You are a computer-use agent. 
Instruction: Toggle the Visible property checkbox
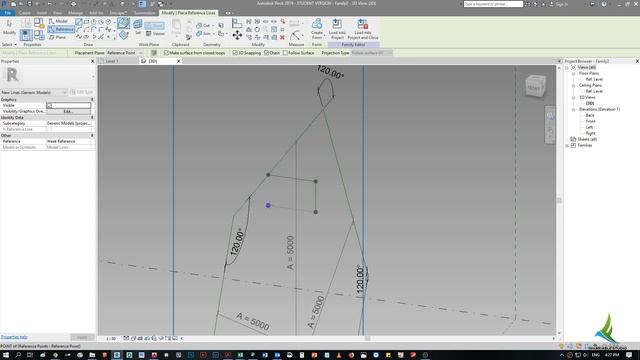49,105
